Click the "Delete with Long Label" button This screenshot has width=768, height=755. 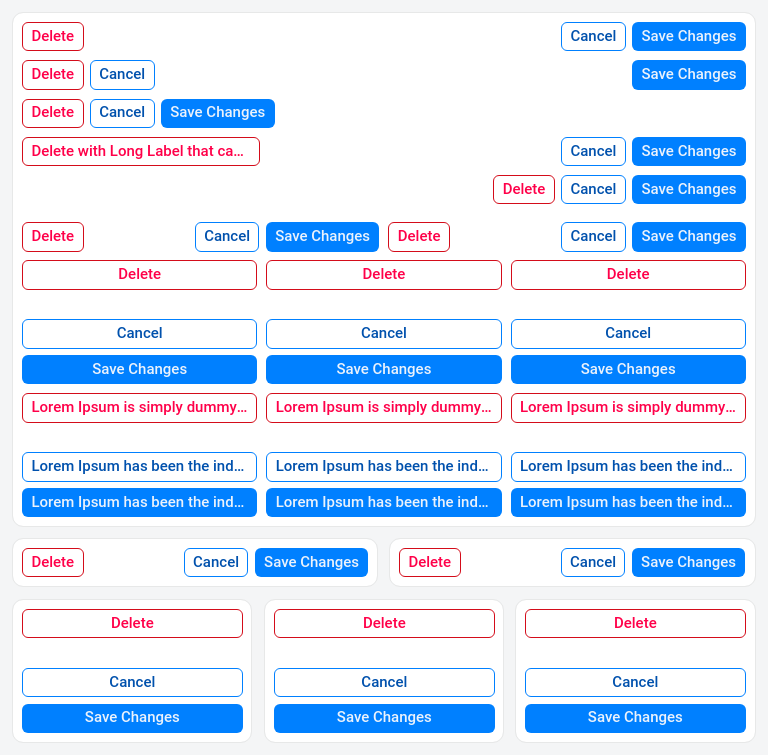140,151
